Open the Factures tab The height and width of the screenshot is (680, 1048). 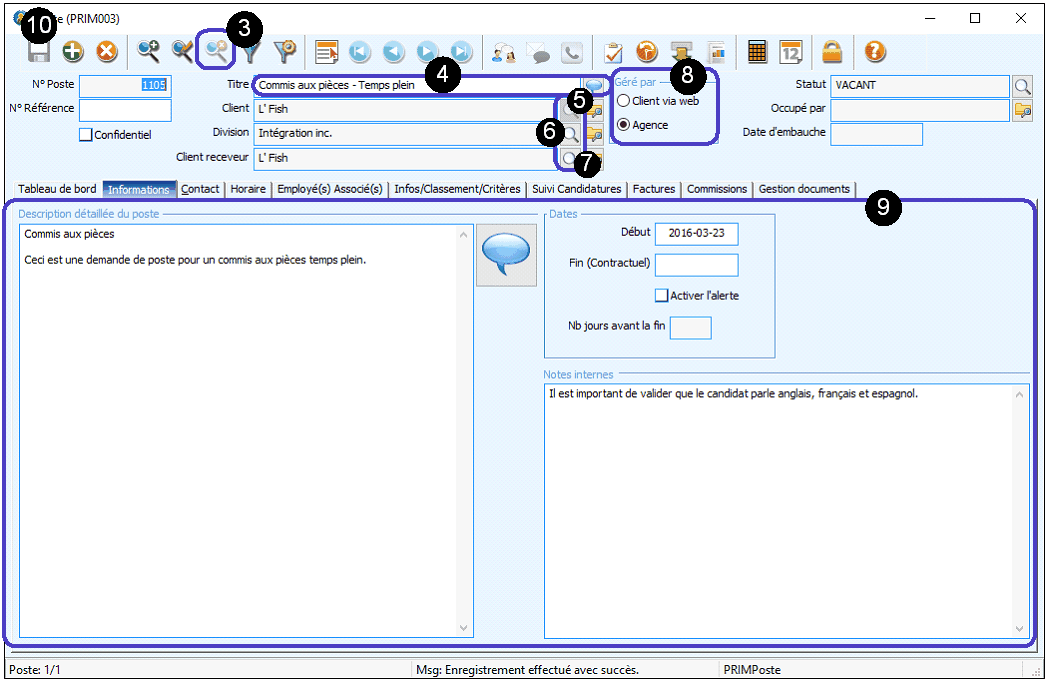pos(654,189)
